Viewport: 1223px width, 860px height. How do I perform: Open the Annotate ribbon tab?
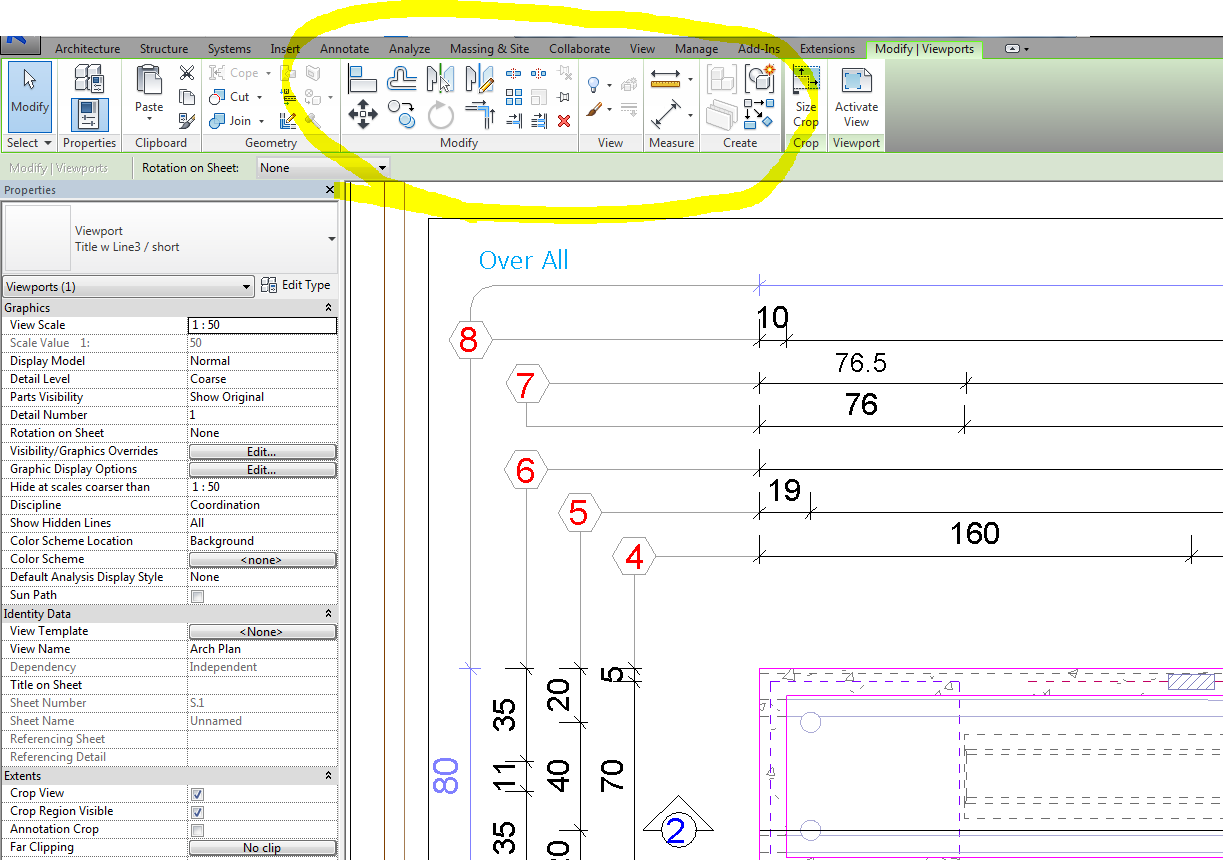344,48
